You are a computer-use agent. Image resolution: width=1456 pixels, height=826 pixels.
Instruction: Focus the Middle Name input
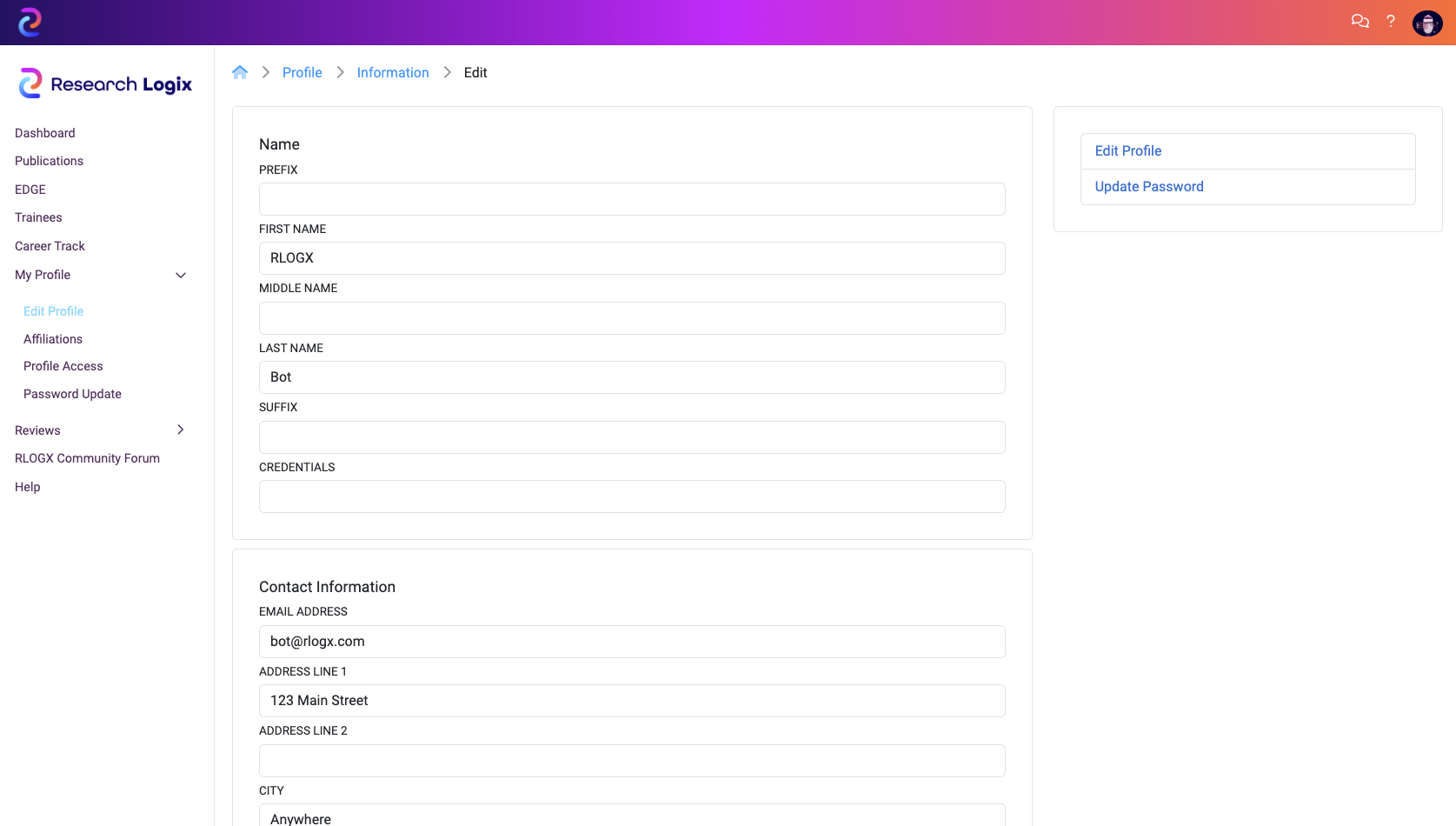632,318
